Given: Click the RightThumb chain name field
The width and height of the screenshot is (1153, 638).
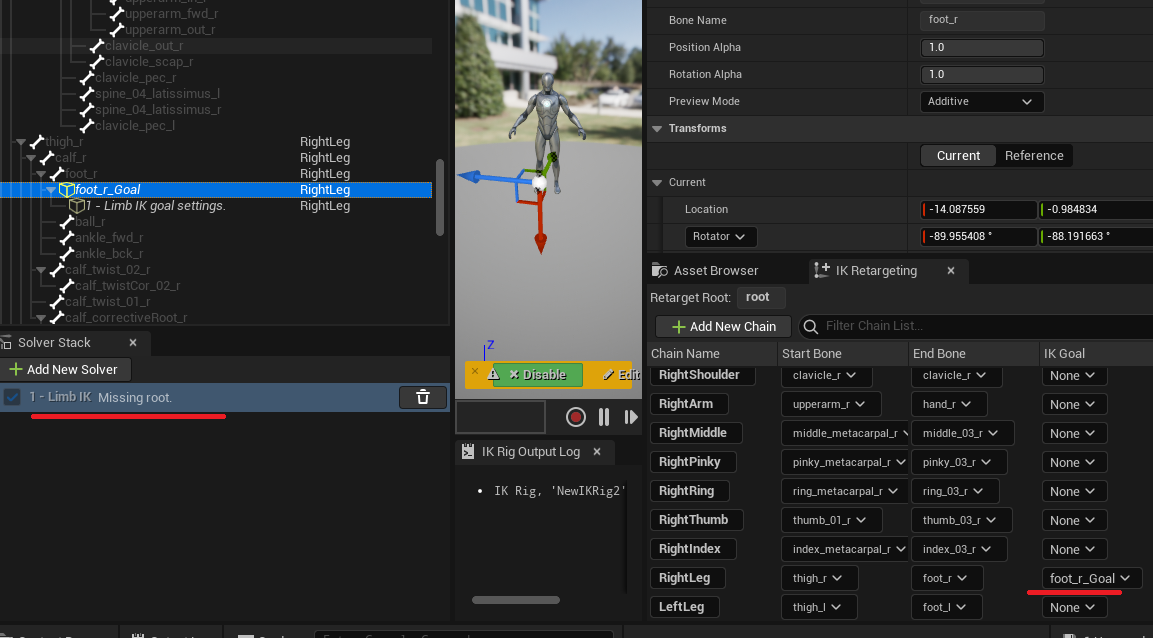Looking at the screenshot, I should tap(696, 520).
